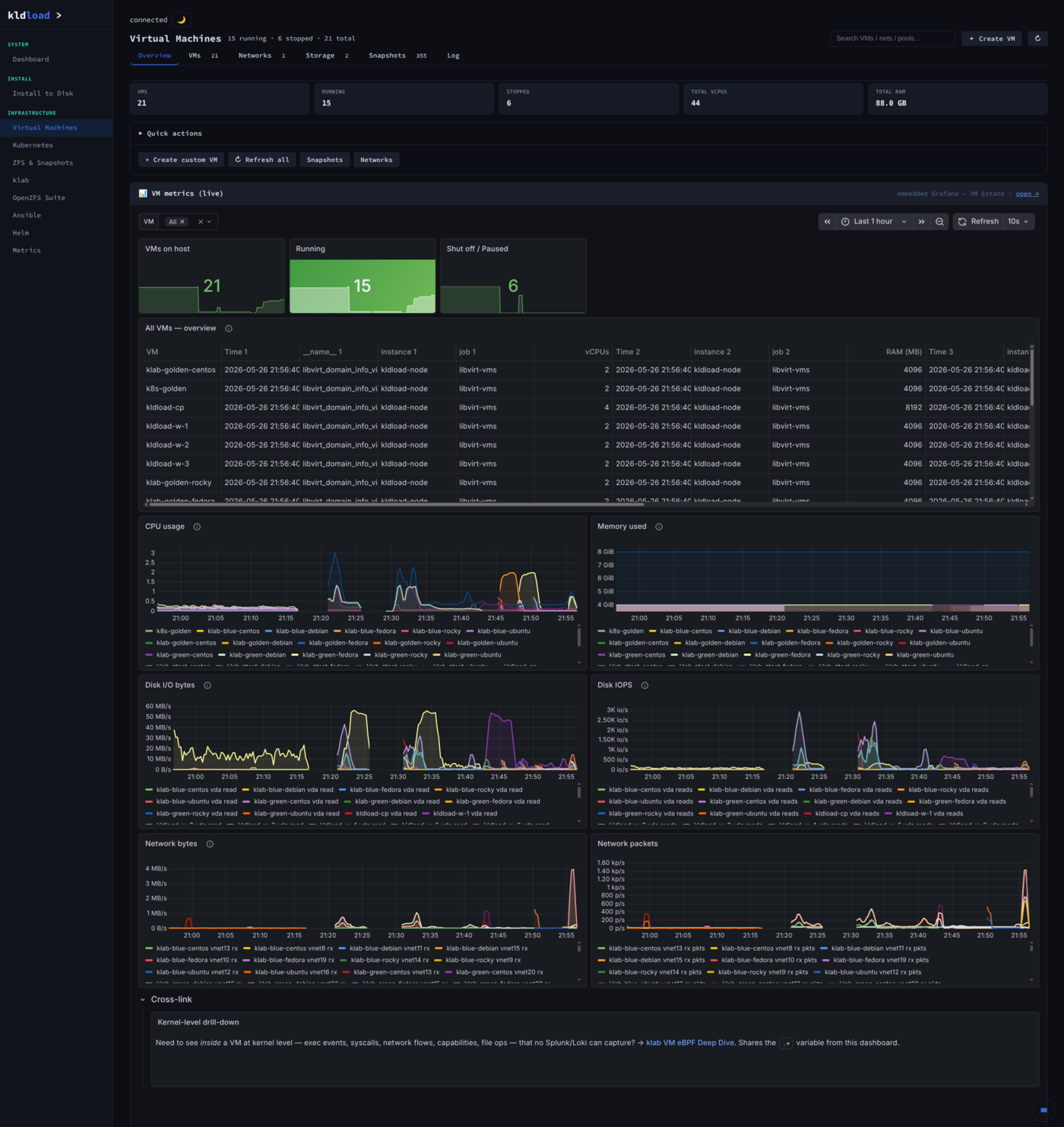Image resolution: width=1064 pixels, height=1127 pixels.
Task: Open the VM variable dropdown
Action: 209,222
